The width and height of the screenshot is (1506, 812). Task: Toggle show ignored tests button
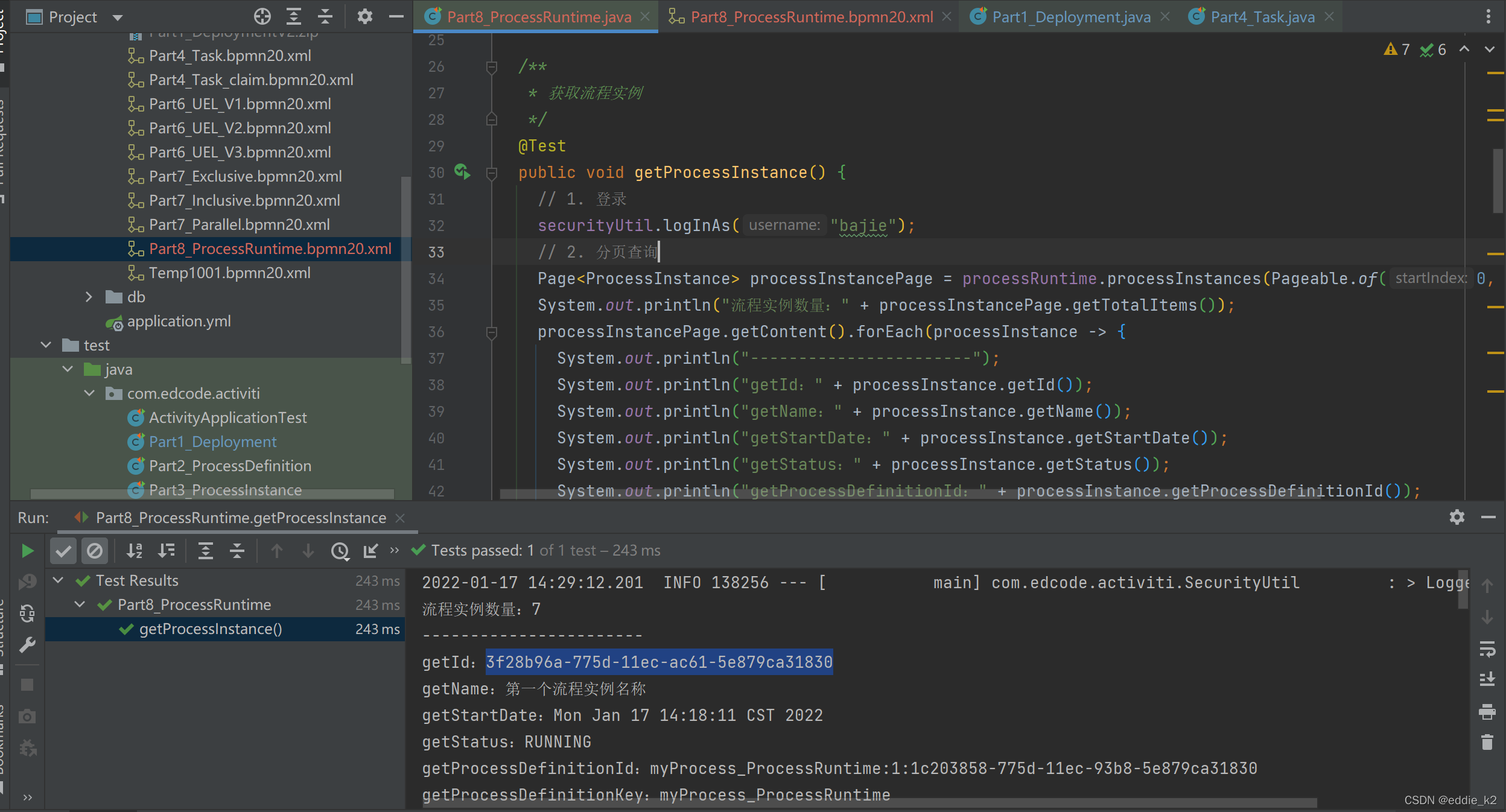pyautogui.click(x=95, y=551)
